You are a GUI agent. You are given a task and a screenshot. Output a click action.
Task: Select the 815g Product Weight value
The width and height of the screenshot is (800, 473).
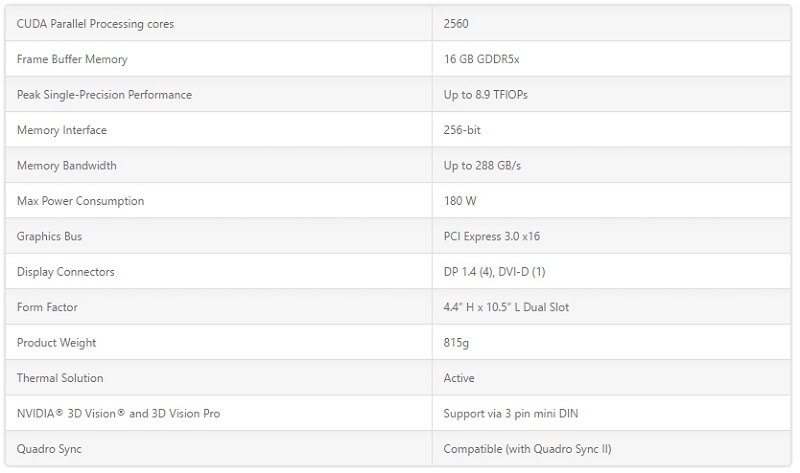coord(456,343)
